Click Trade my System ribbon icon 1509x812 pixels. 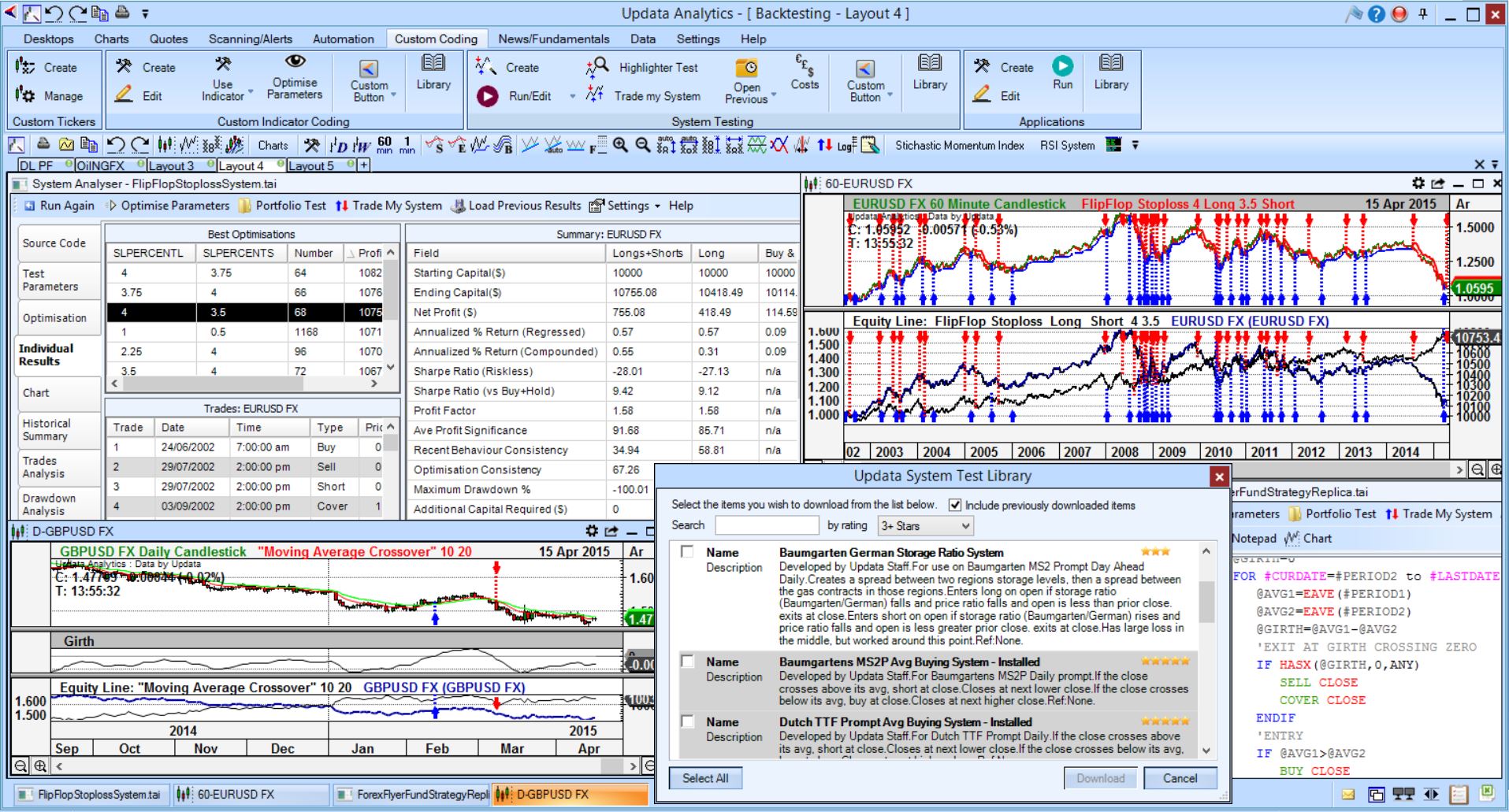[643, 96]
